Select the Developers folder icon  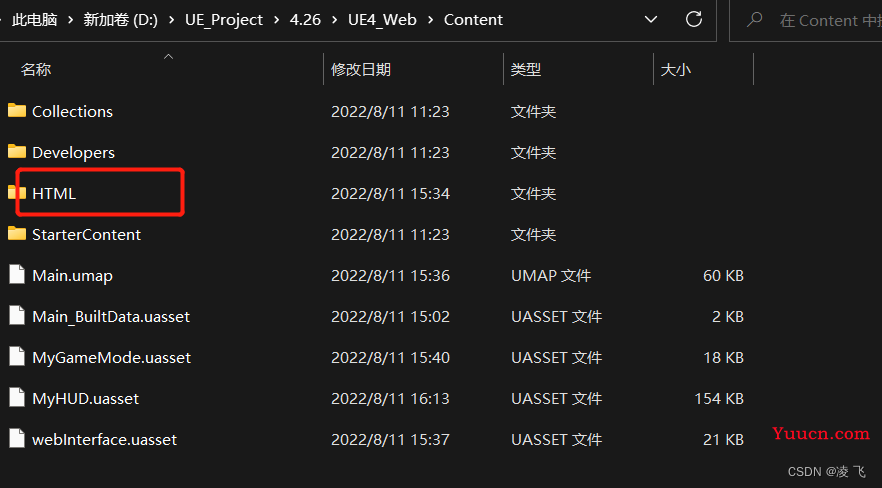(x=17, y=152)
